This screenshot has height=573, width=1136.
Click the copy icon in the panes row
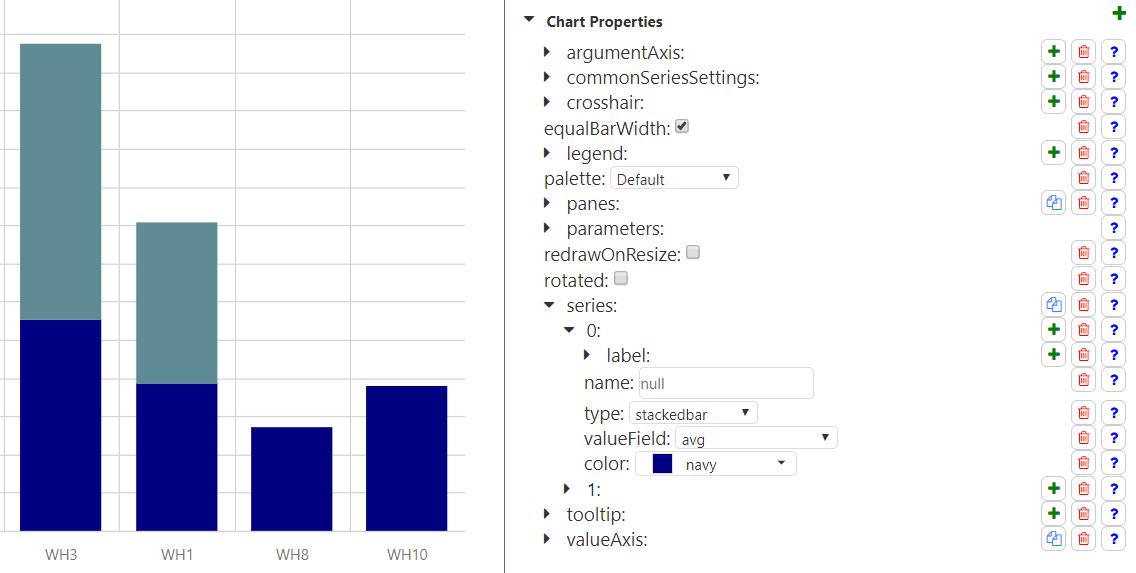point(1053,203)
